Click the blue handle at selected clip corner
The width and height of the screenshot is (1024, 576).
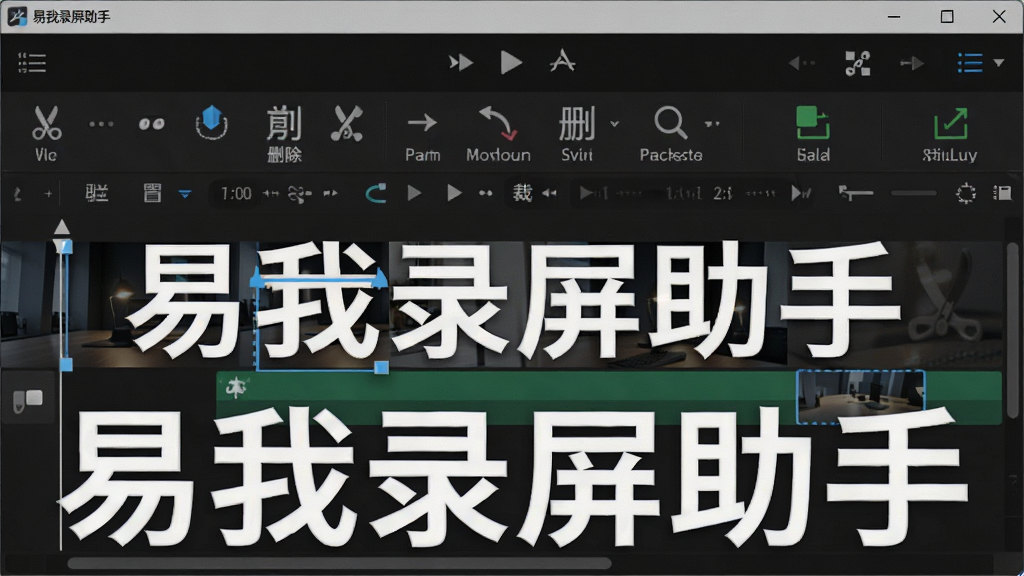click(x=381, y=368)
